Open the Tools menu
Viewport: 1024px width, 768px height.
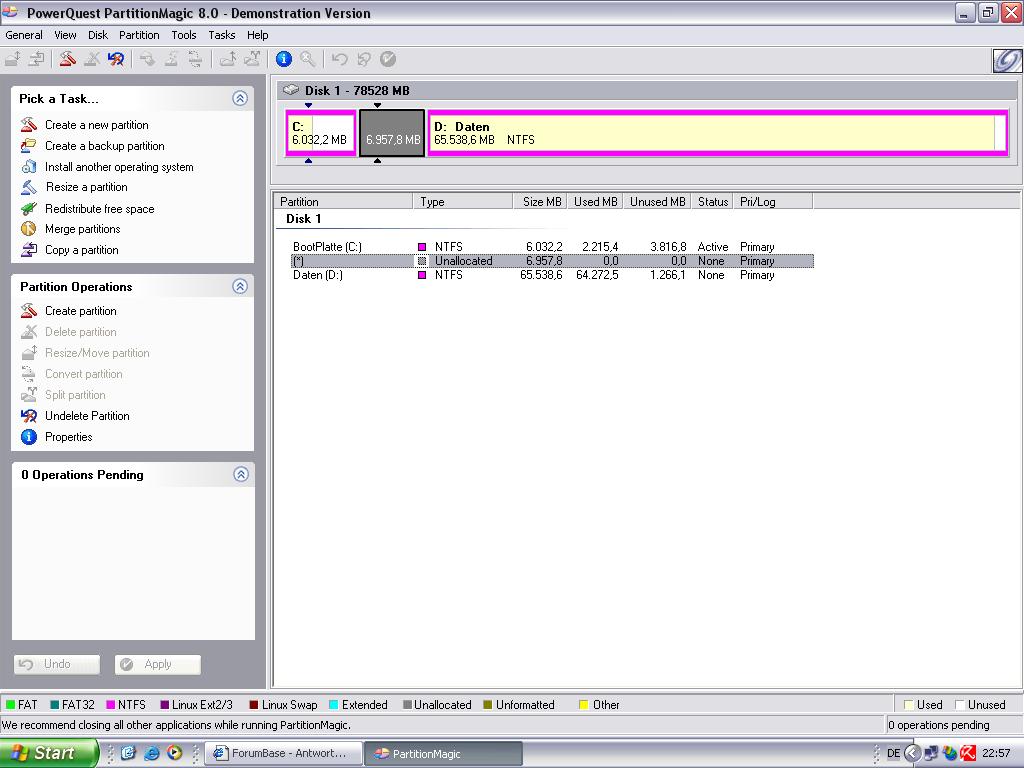pos(184,35)
